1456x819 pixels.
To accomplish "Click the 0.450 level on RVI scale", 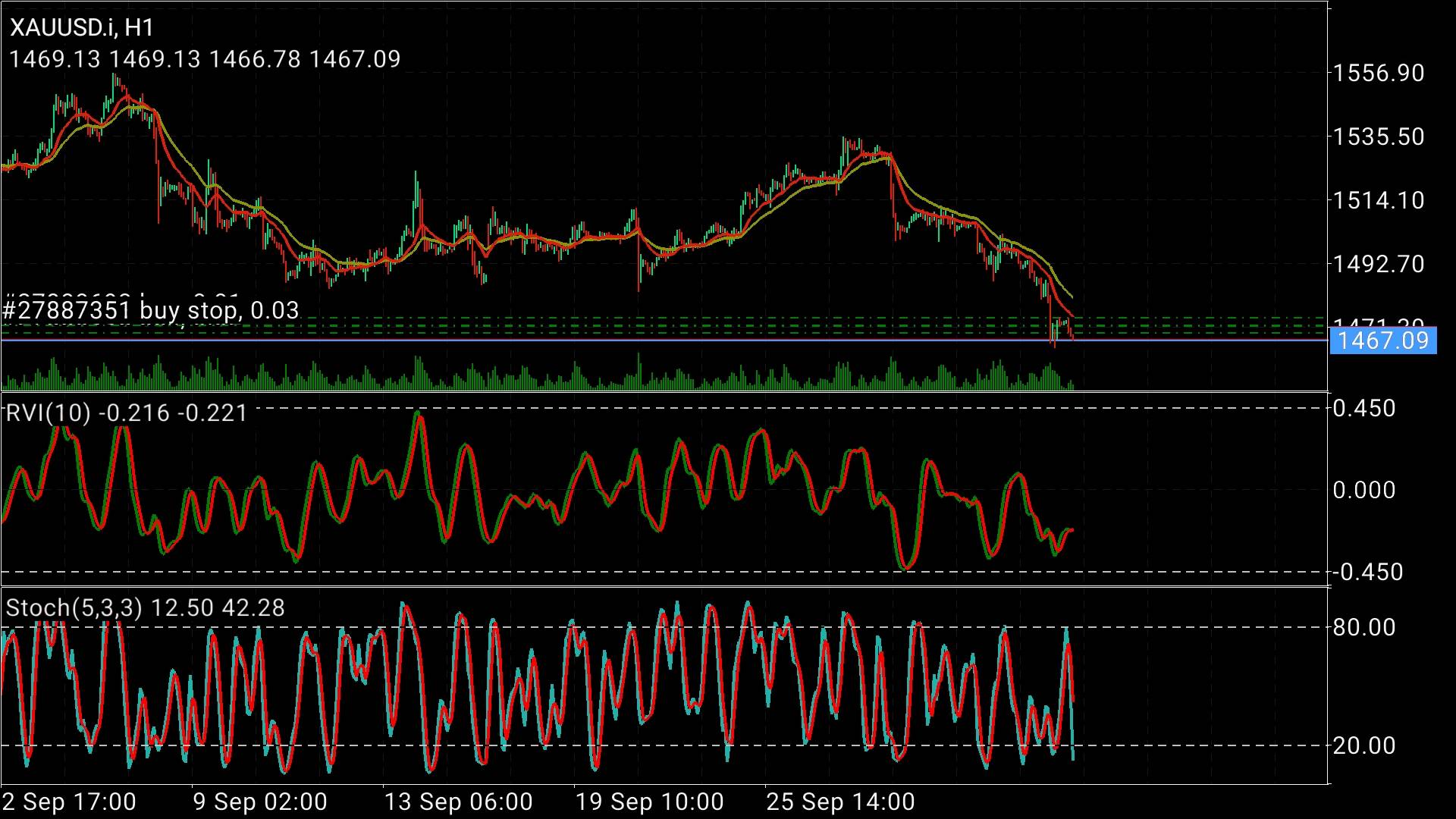I will click(x=1364, y=409).
